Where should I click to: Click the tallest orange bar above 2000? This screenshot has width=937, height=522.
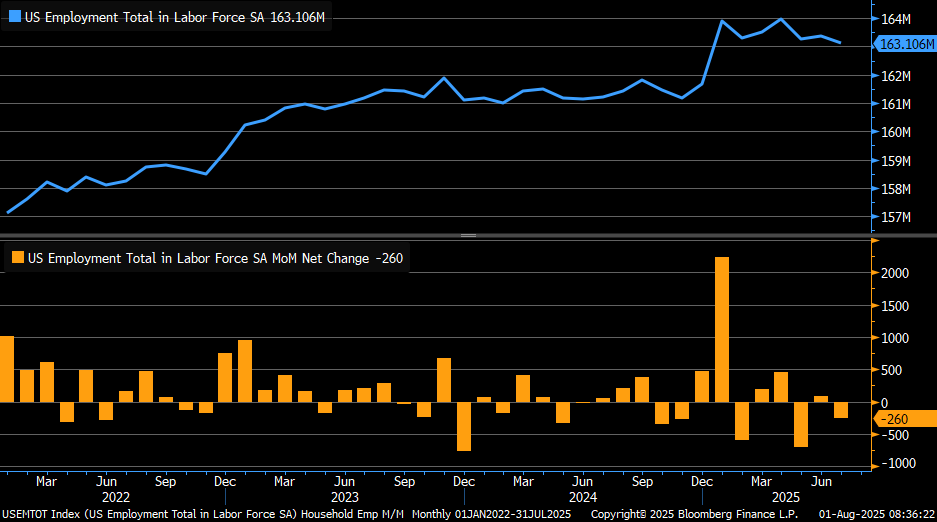(x=721, y=329)
